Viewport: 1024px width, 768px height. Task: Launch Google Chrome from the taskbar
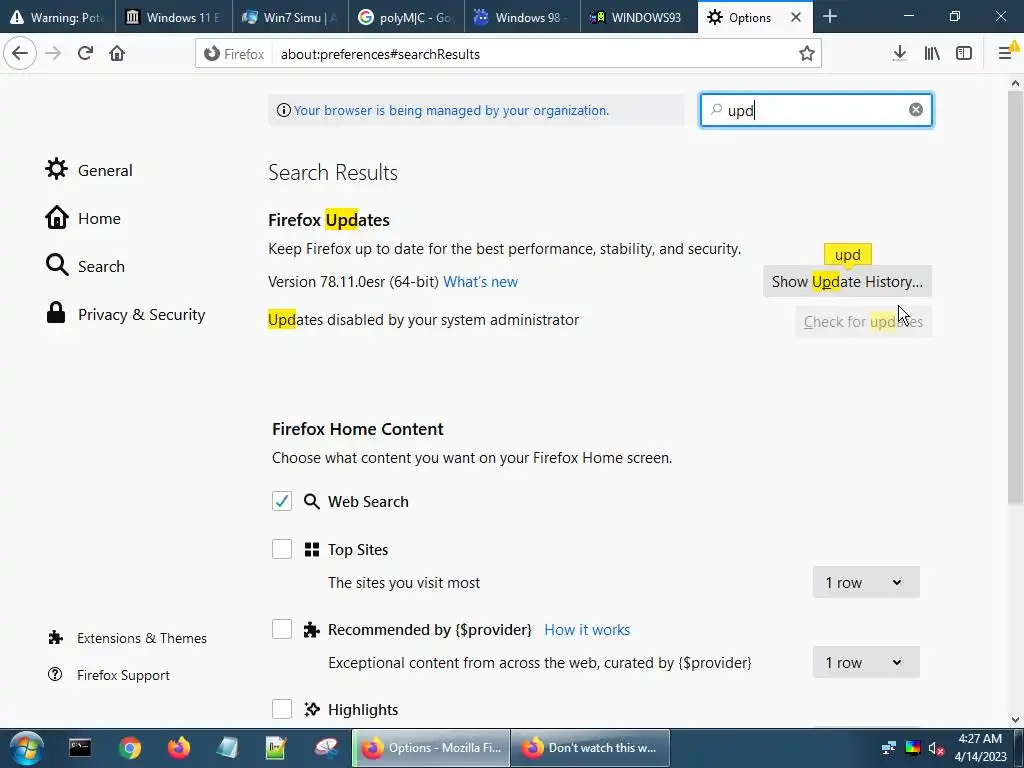[x=130, y=748]
